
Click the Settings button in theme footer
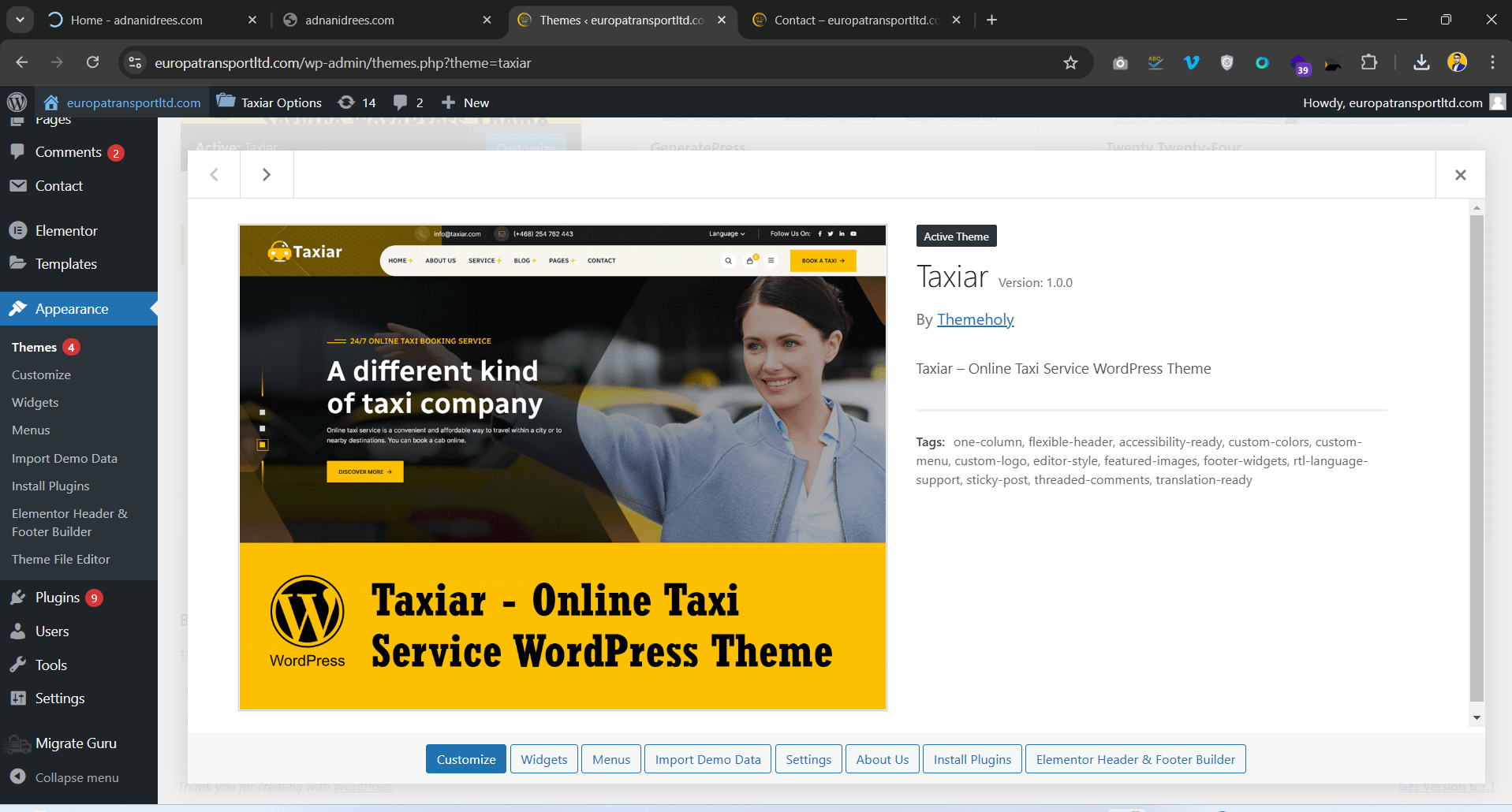[x=808, y=759]
